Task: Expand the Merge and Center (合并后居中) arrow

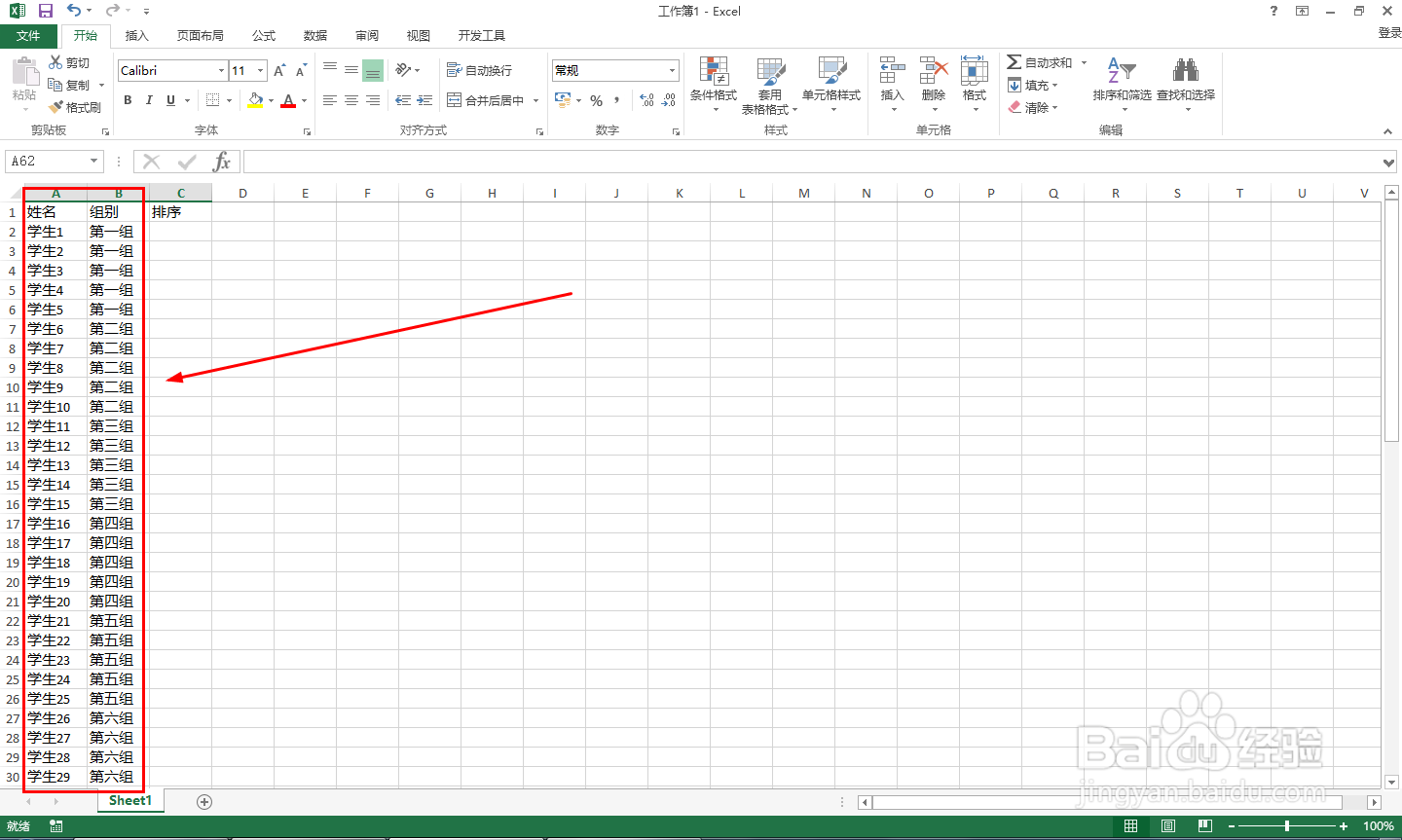Action: 535,100
